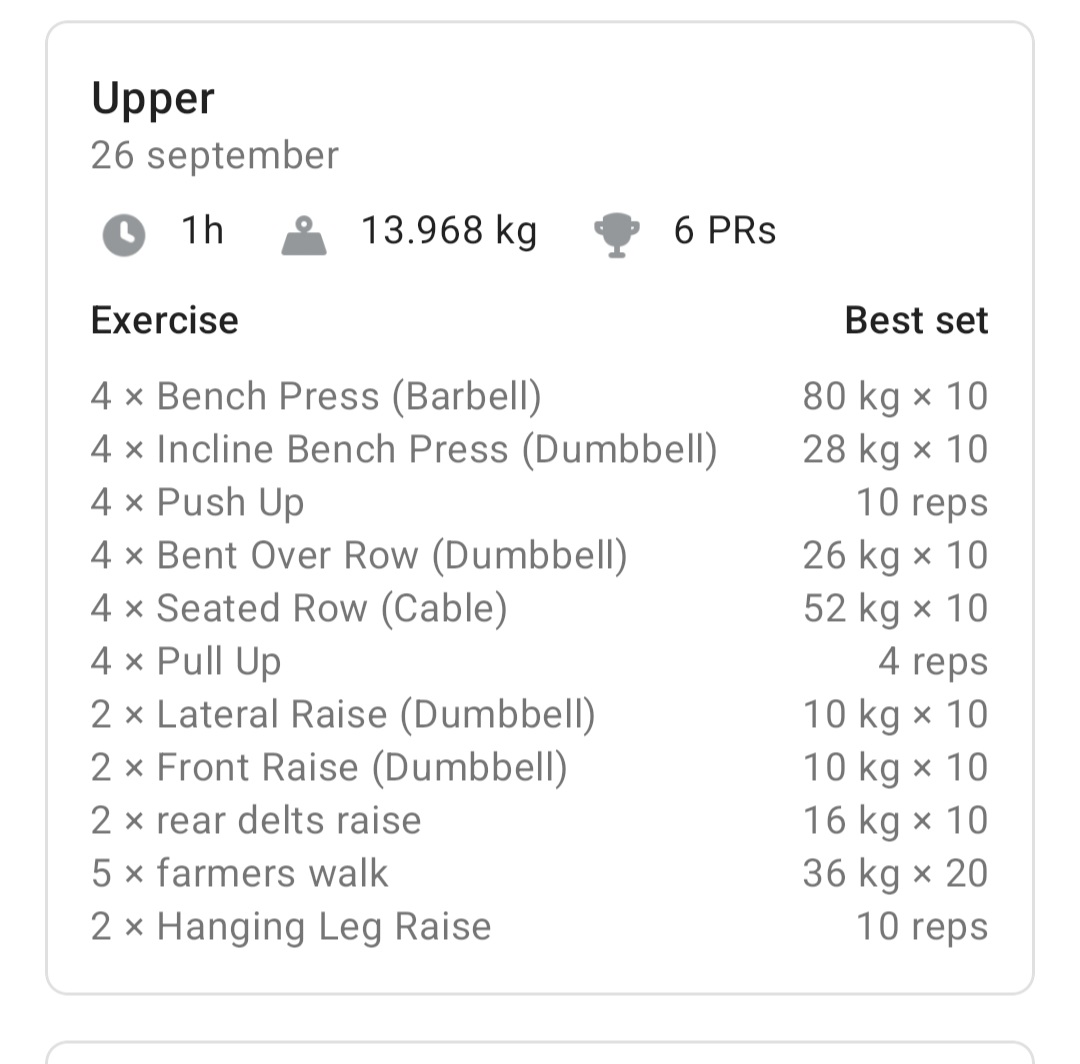Click the Best set column header
Viewport: 1080px width, 1064px height.
coord(916,321)
